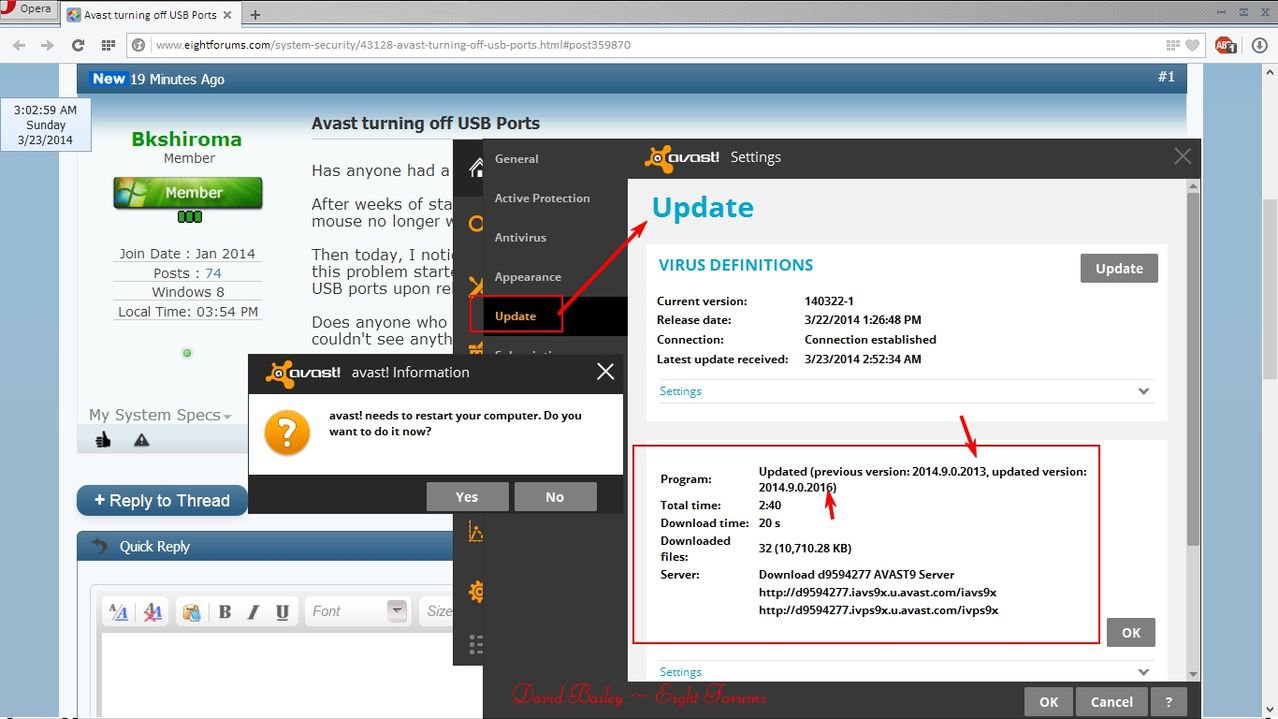Viewport: 1278px width, 719px height.
Task: Click avast list menu sidebar icon
Action: (x=476, y=643)
